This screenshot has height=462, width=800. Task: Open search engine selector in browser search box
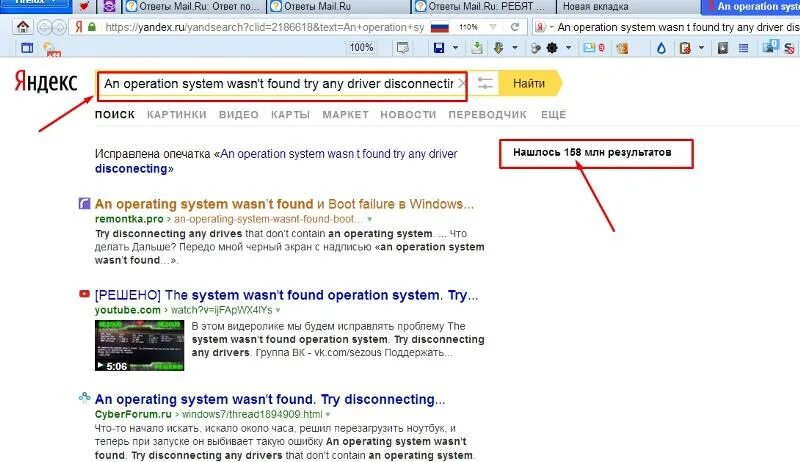(x=544, y=27)
